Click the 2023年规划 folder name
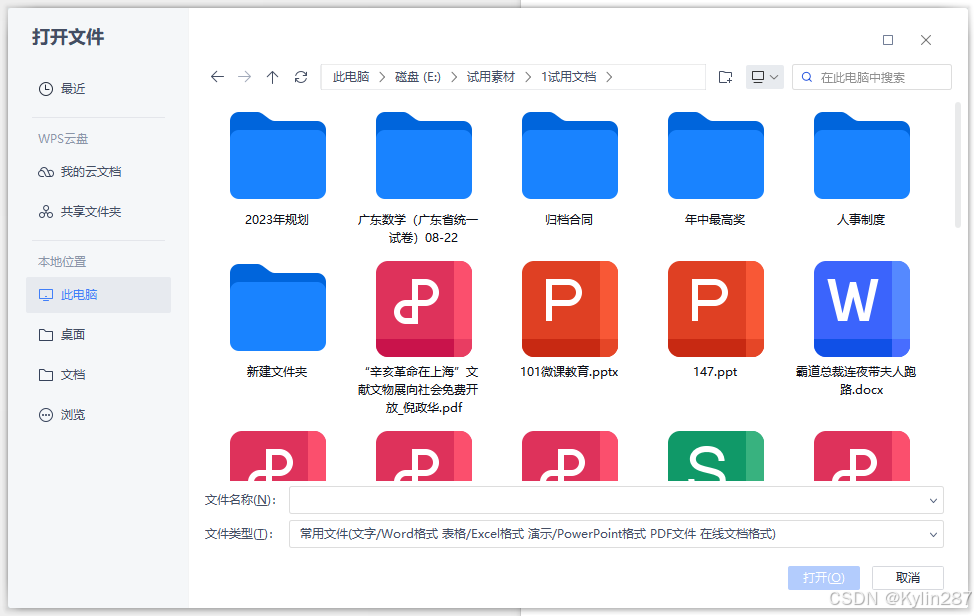Screen dimensions: 976x616 point(277,220)
